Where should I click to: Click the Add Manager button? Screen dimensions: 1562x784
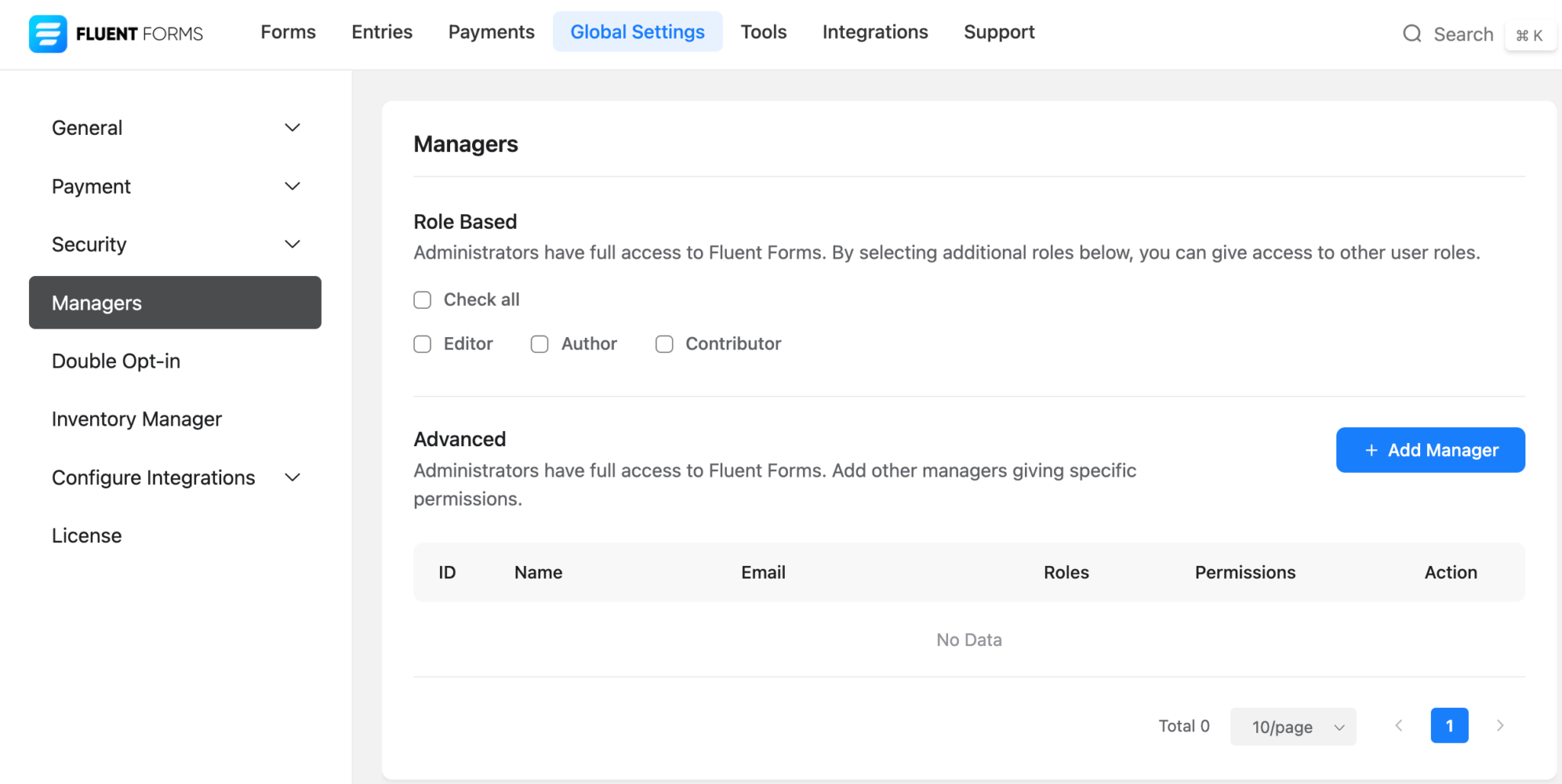tap(1430, 450)
